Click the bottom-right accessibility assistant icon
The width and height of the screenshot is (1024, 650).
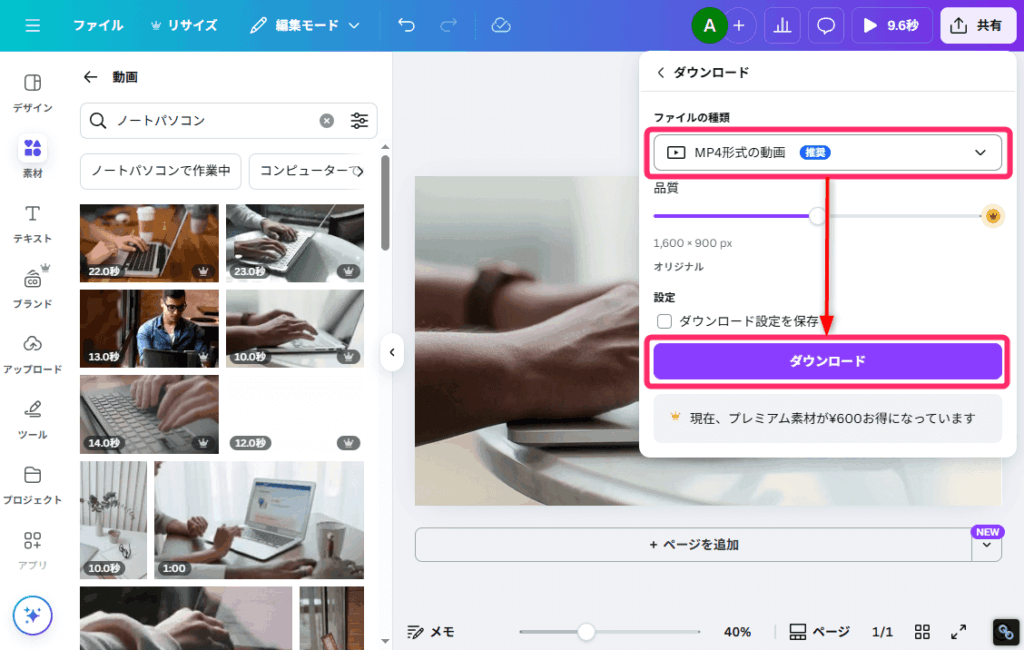click(1006, 632)
